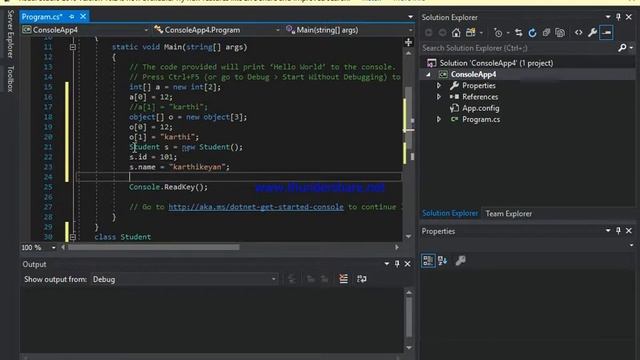
Task: Click Clear All icon in Output toolbar
Action: tap(343, 279)
